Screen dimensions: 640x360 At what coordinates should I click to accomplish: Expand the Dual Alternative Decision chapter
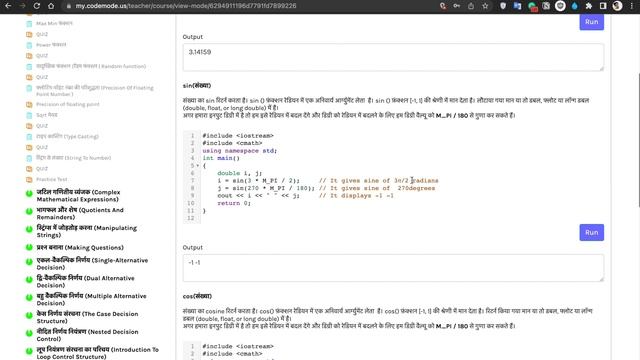click(x=85, y=282)
